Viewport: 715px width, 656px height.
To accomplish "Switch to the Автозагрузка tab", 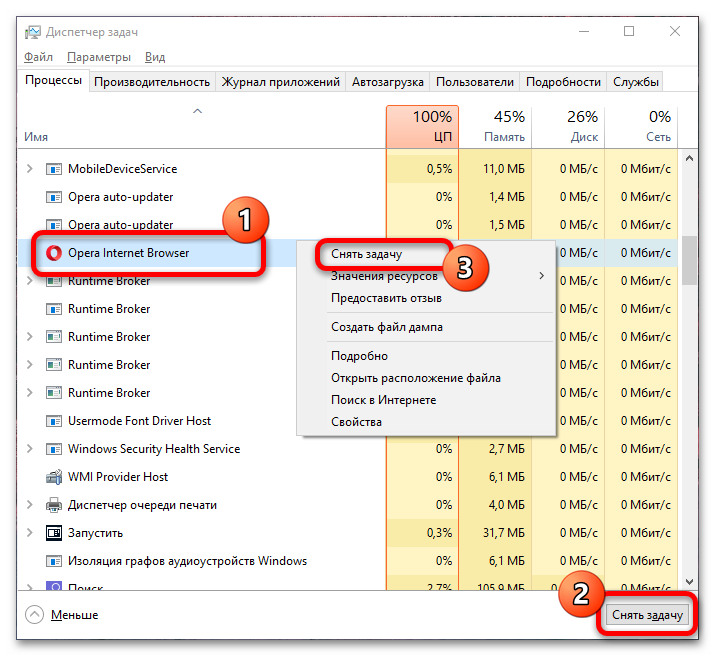I will pos(388,82).
